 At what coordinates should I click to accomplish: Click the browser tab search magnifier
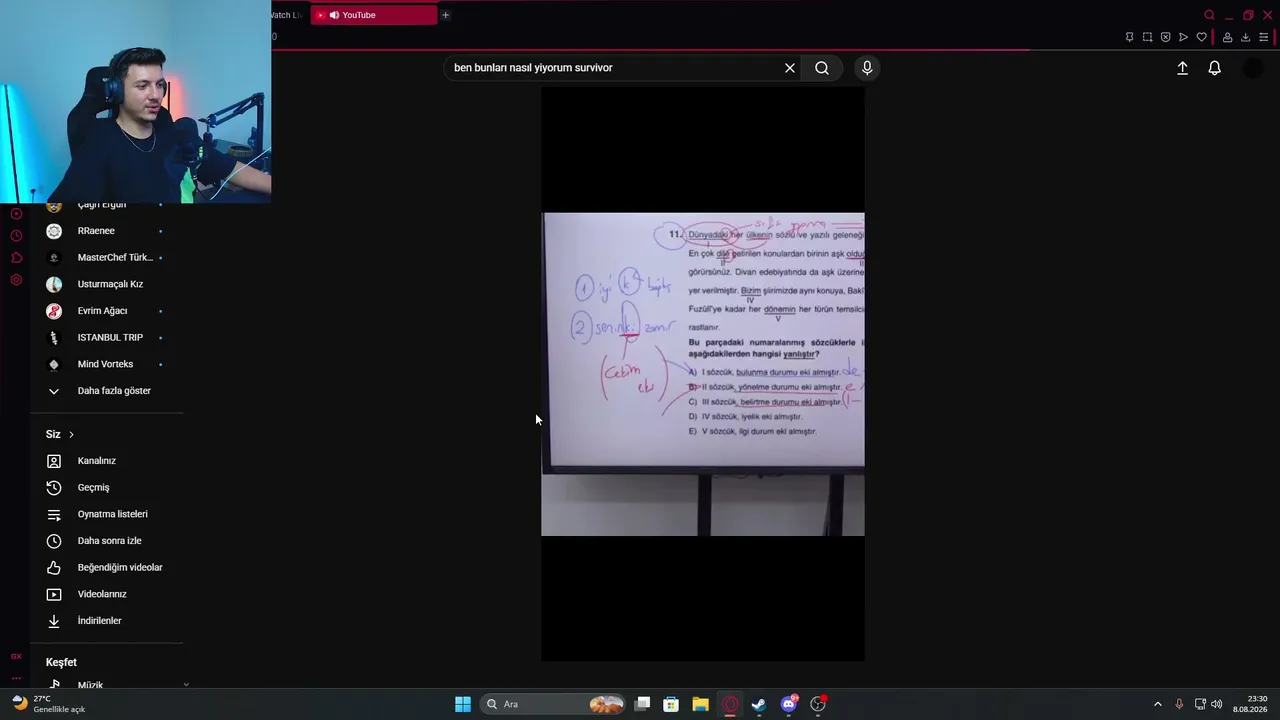click(x=1209, y=15)
